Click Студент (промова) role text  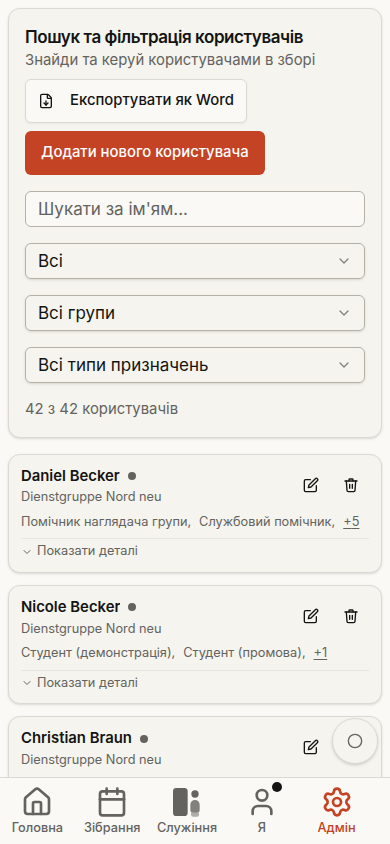click(x=244, y=653)
